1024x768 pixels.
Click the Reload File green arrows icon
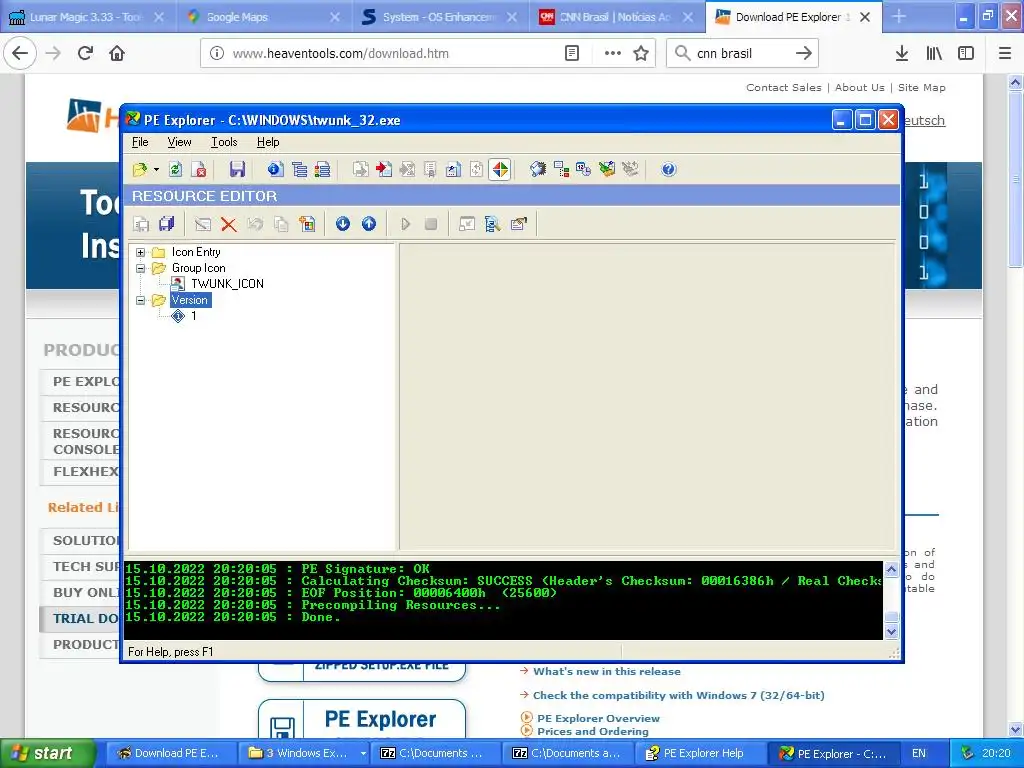pos(175,170)
